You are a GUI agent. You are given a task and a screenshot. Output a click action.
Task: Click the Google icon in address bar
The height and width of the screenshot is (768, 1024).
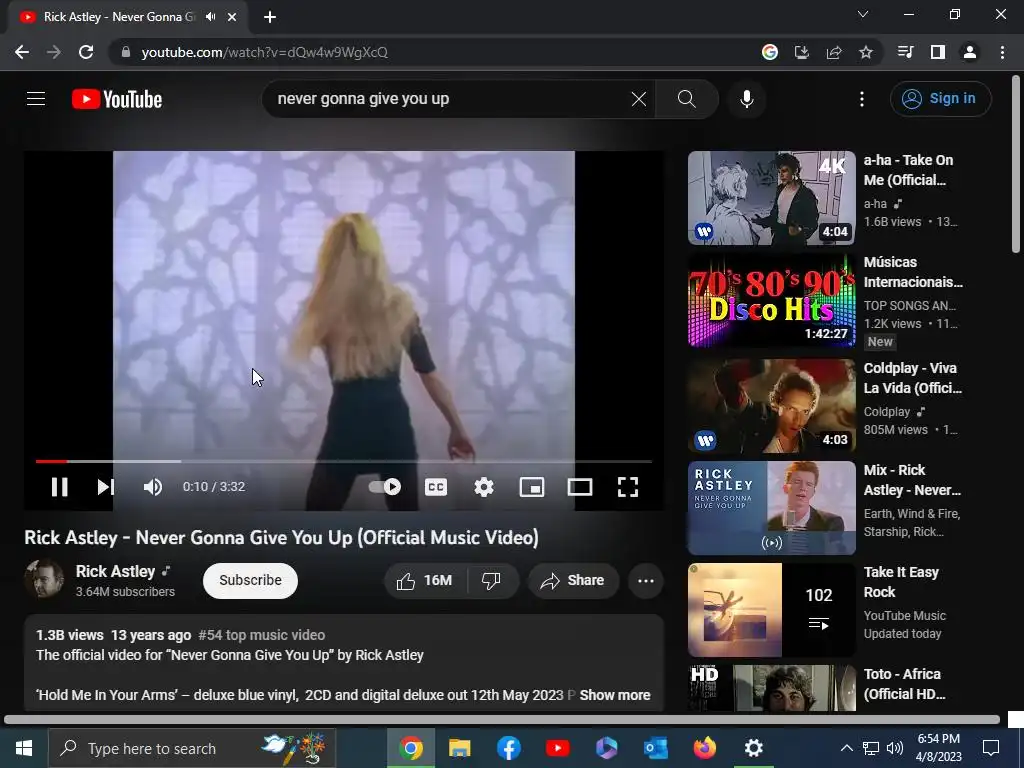(769, 52)
